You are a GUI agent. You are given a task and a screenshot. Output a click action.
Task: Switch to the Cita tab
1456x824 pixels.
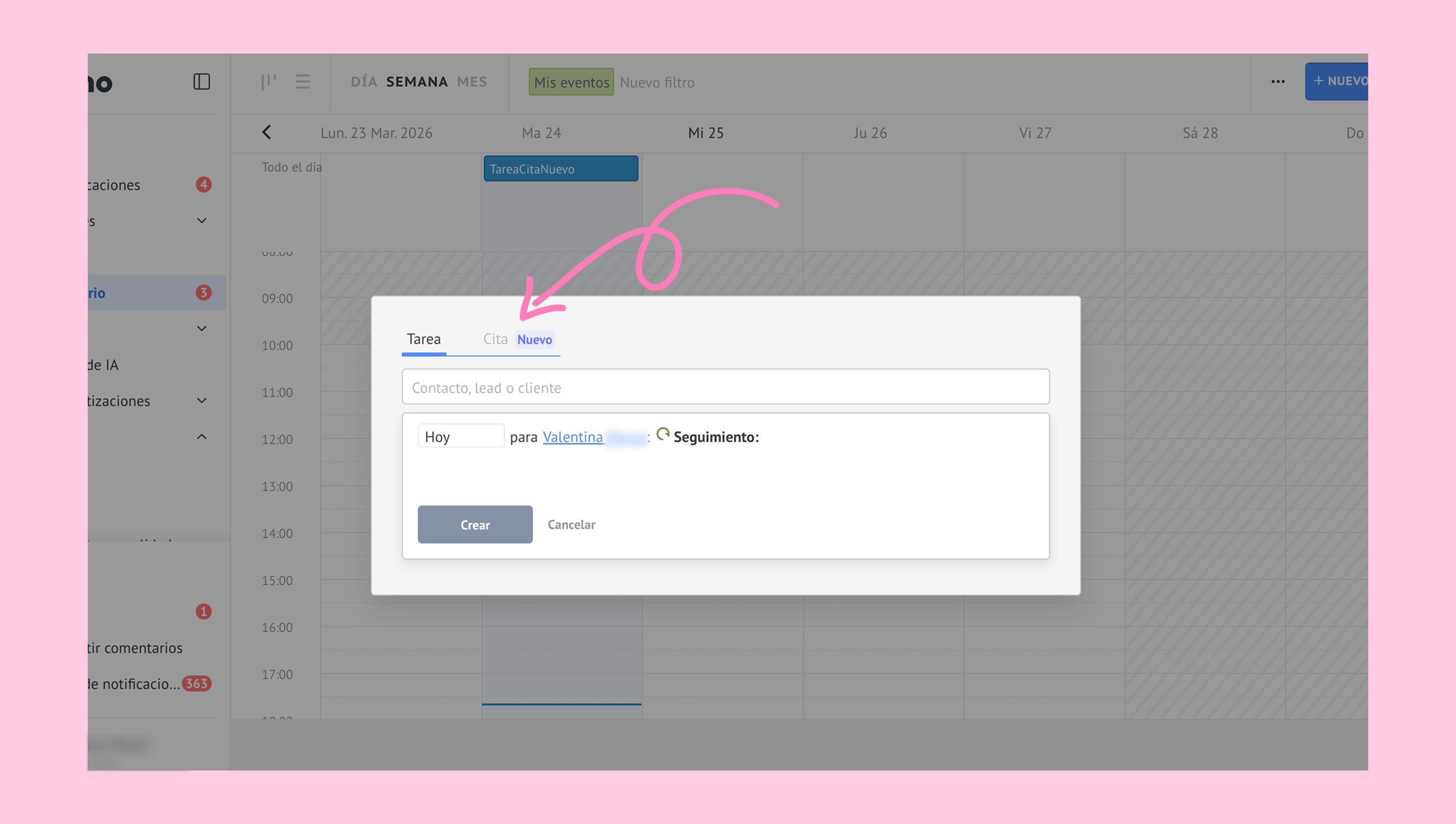coord(495,339)
